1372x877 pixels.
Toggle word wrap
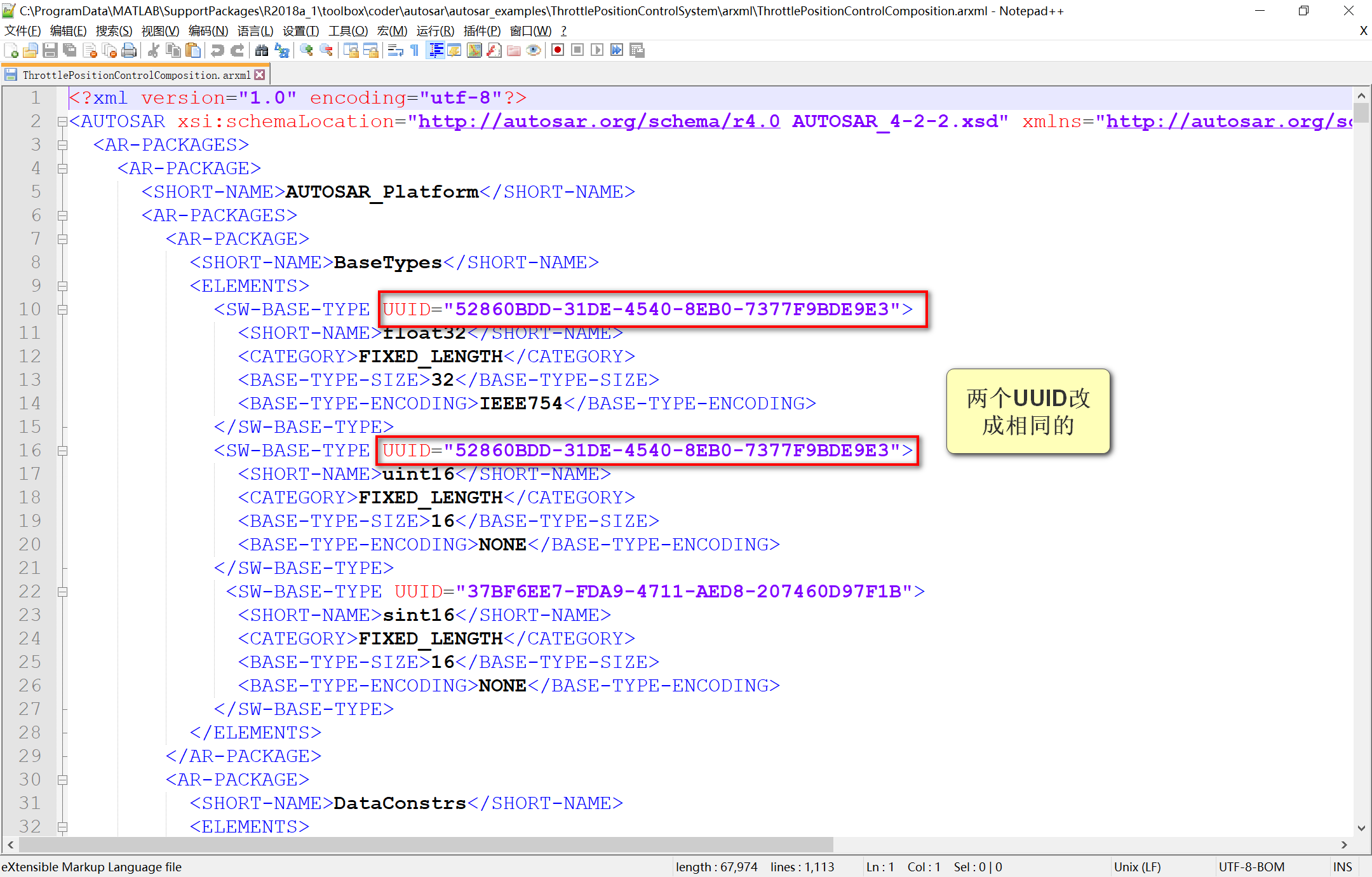click(395, 50)
